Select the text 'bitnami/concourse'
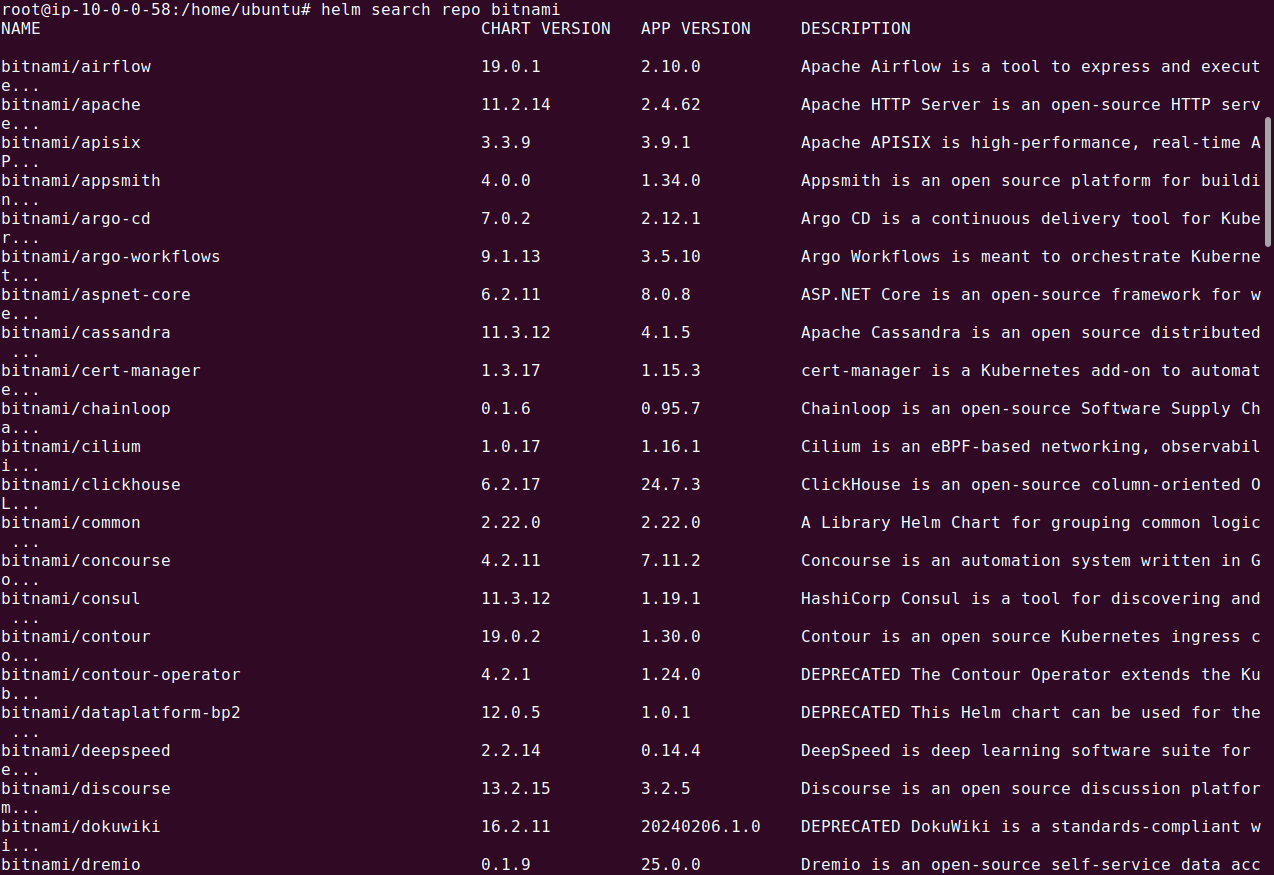The width and height of the screenshot is (1274, 875). (86, 561)
